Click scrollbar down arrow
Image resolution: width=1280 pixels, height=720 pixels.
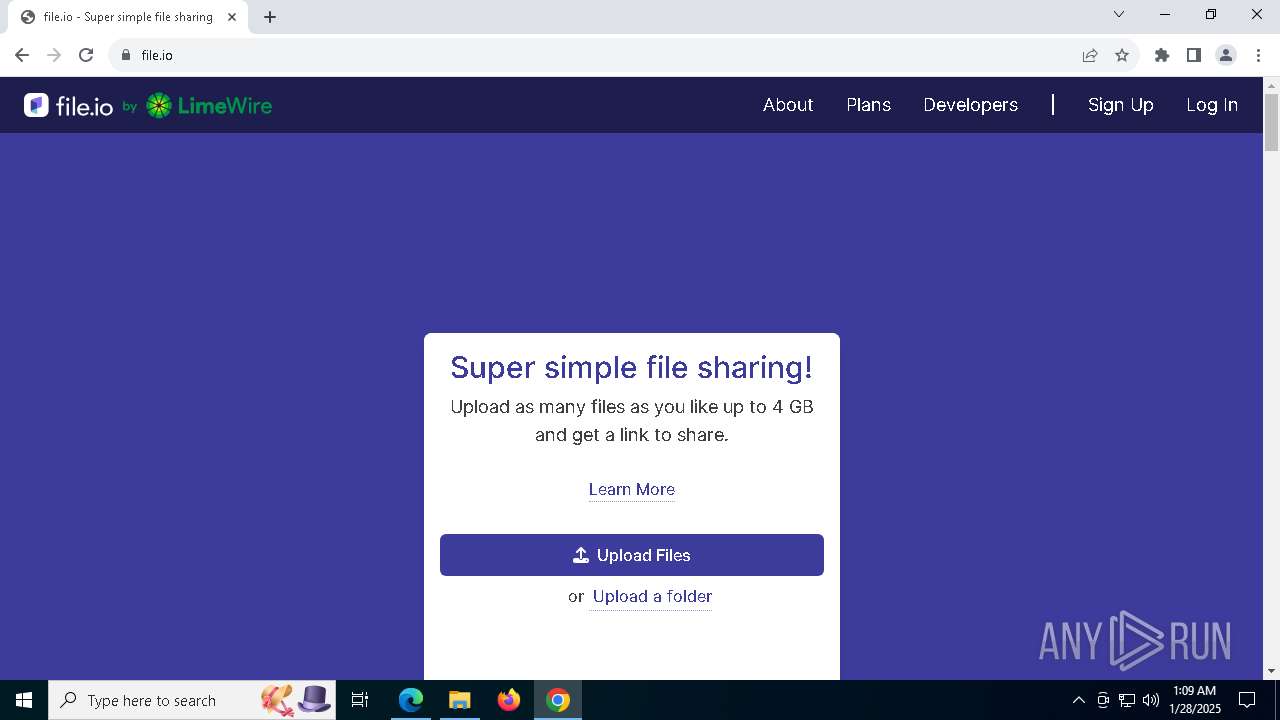[x=1272, y=671]
